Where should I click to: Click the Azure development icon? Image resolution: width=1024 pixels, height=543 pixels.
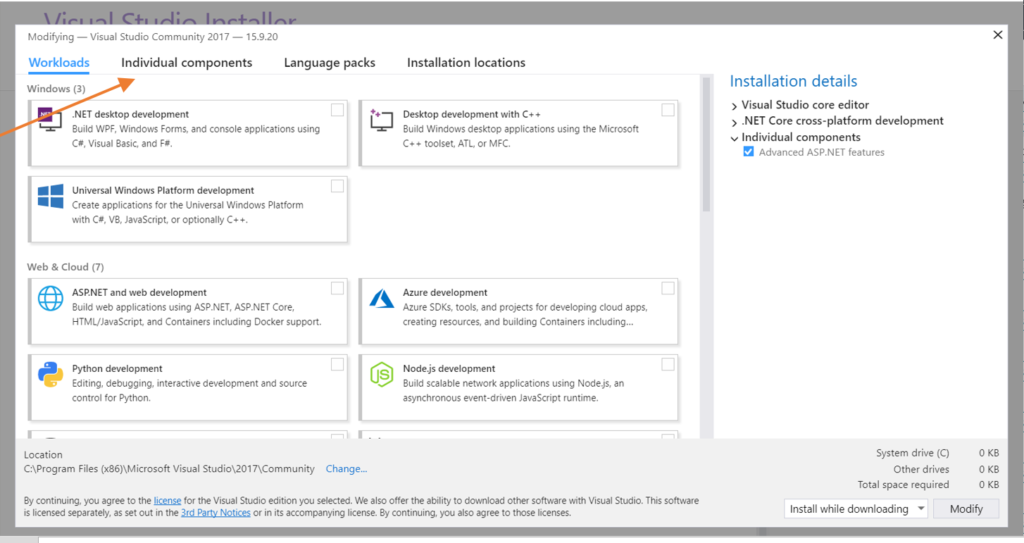point(381,299)
